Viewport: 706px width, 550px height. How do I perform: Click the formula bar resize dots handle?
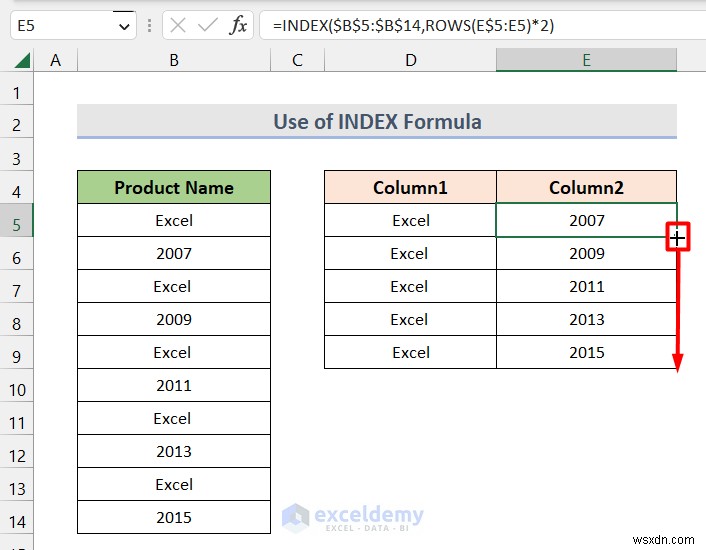149,26
